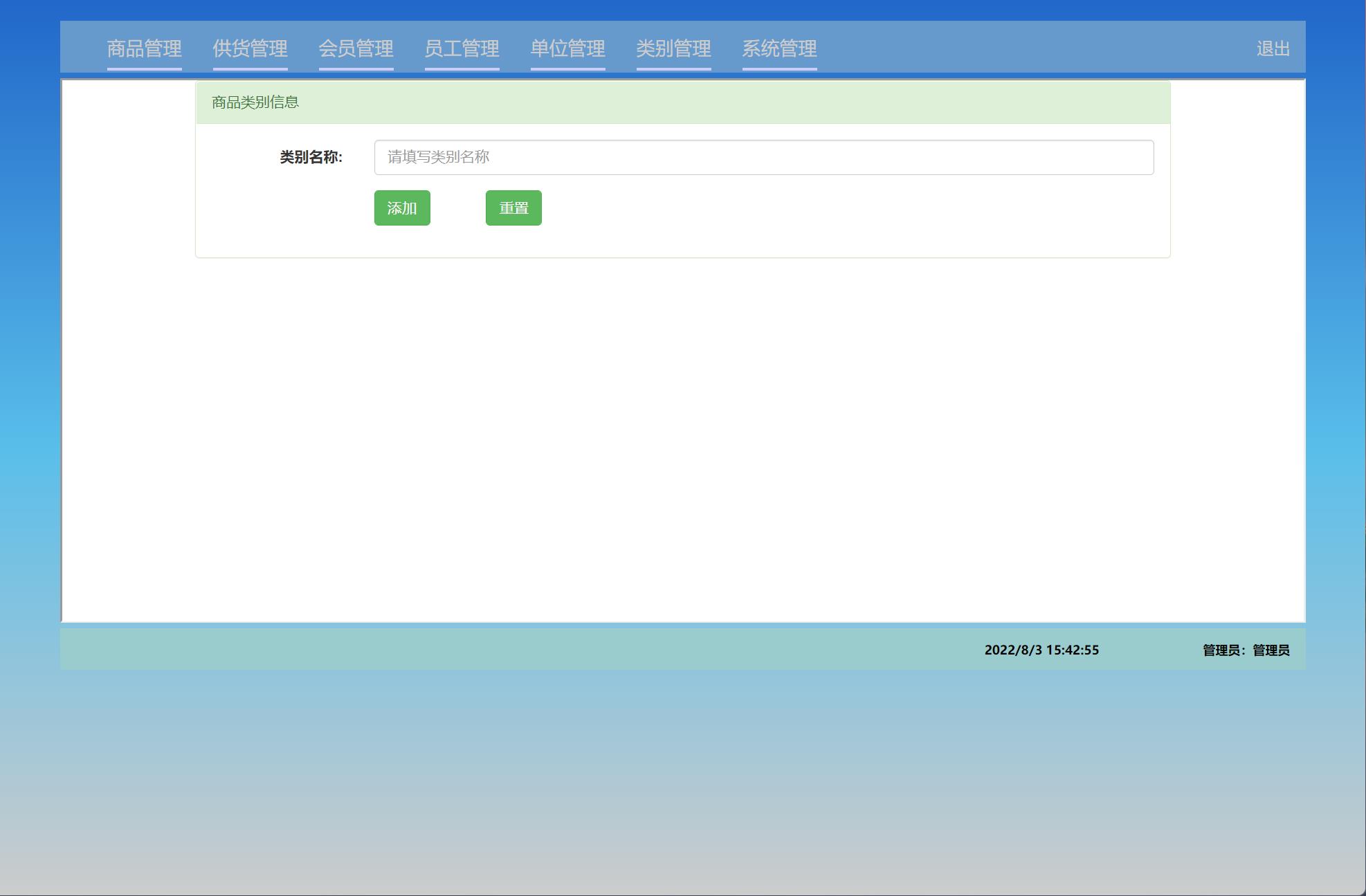Open the 商品管理 menu tab

pos(144,49)
